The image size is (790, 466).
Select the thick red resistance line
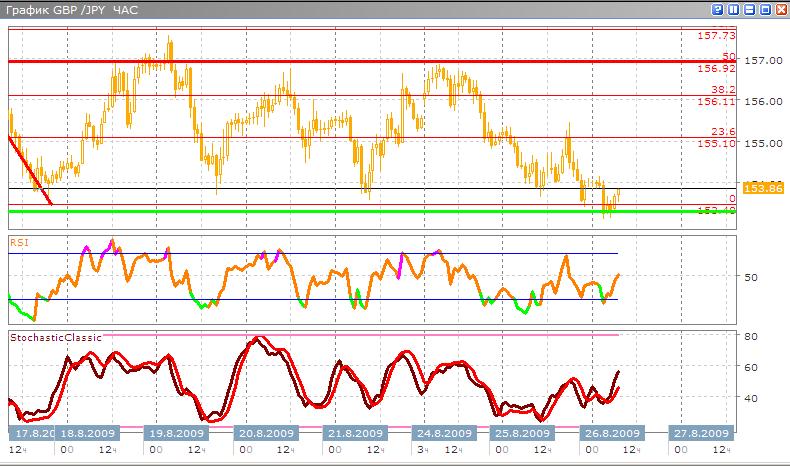click(372, 61)
